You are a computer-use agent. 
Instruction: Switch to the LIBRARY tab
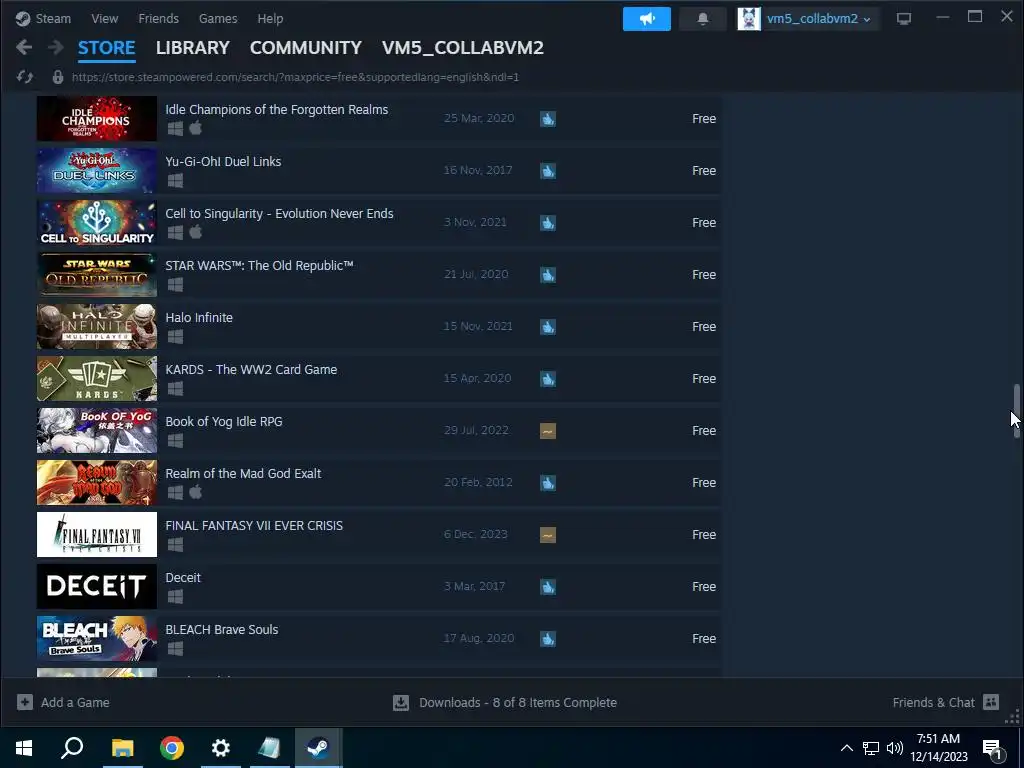tap(193, 48)
